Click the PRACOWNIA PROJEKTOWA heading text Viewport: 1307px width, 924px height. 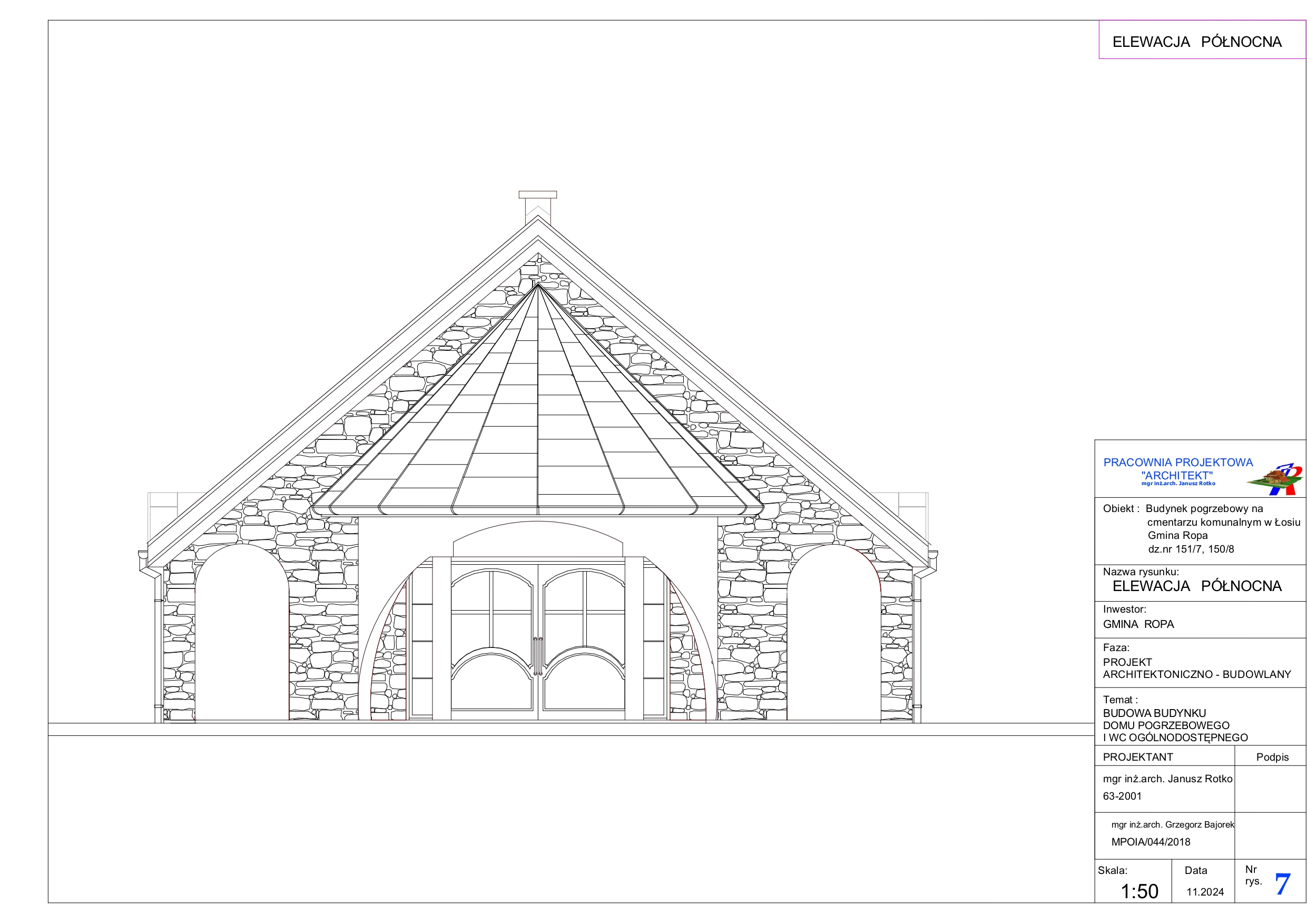(x=1178, y=463)
